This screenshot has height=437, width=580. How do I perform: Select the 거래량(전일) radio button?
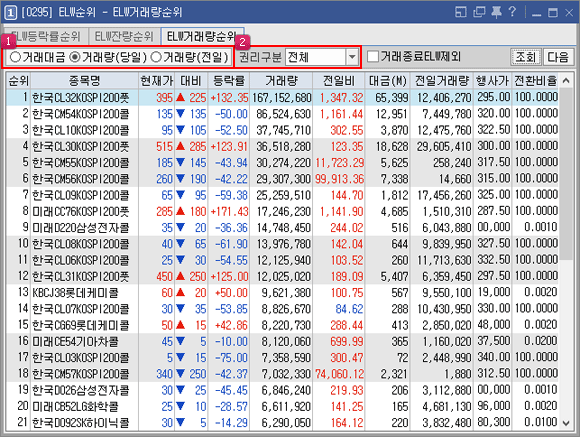[x=189, y=57]
